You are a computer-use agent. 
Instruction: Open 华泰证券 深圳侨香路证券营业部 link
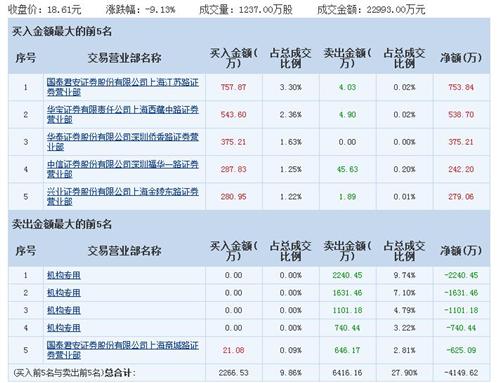pyautogui.click(x=122, y=142)
